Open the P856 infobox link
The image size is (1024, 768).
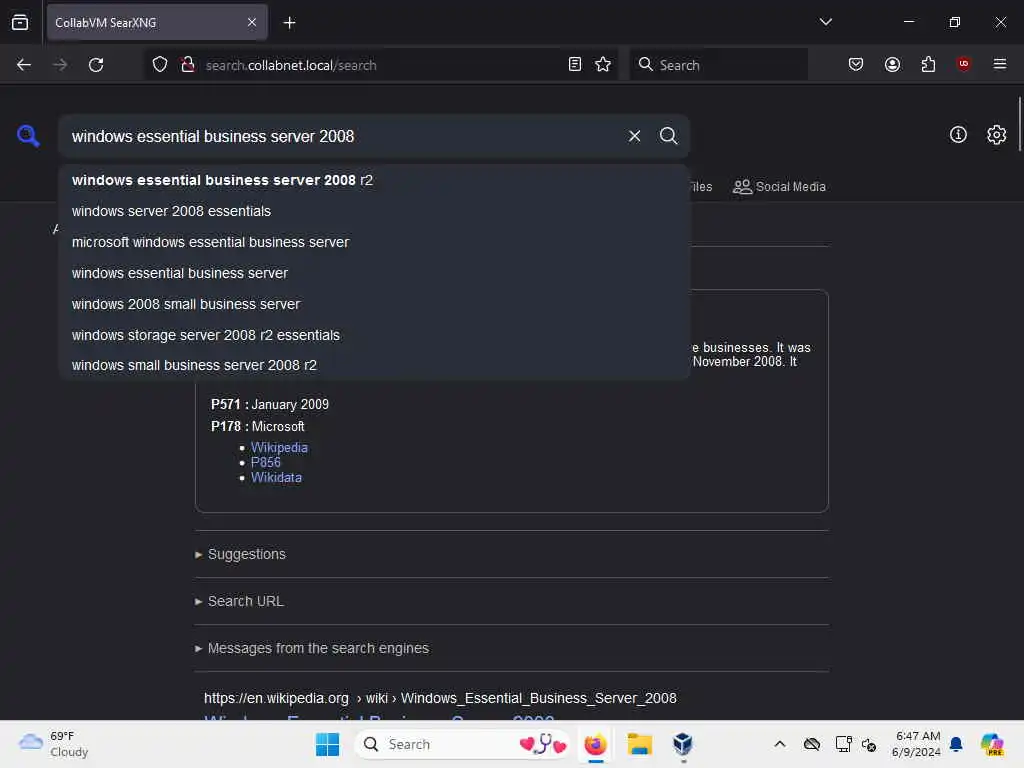[265, 462]
